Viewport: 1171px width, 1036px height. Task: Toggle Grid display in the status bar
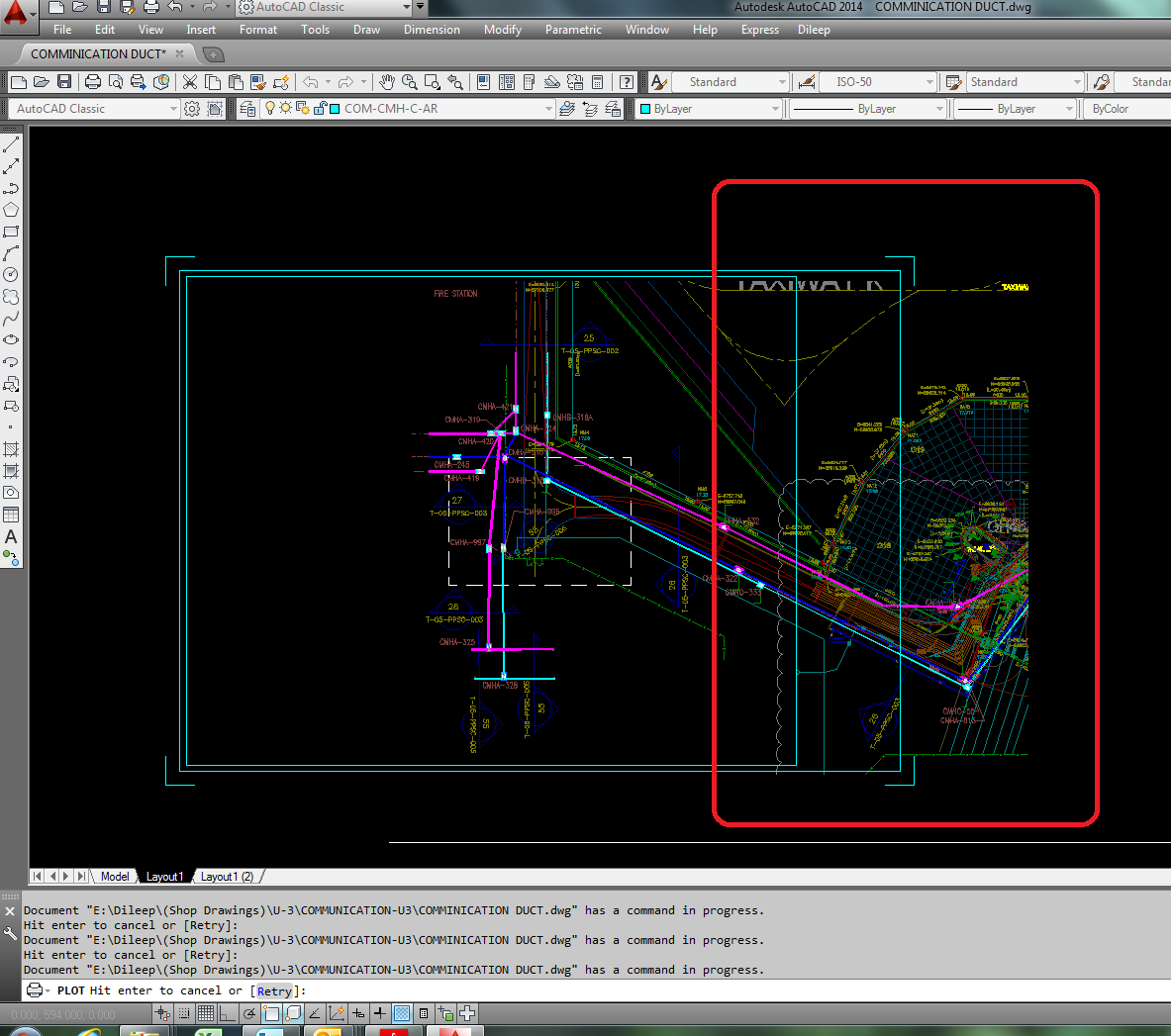click(x=204, y=1012)
